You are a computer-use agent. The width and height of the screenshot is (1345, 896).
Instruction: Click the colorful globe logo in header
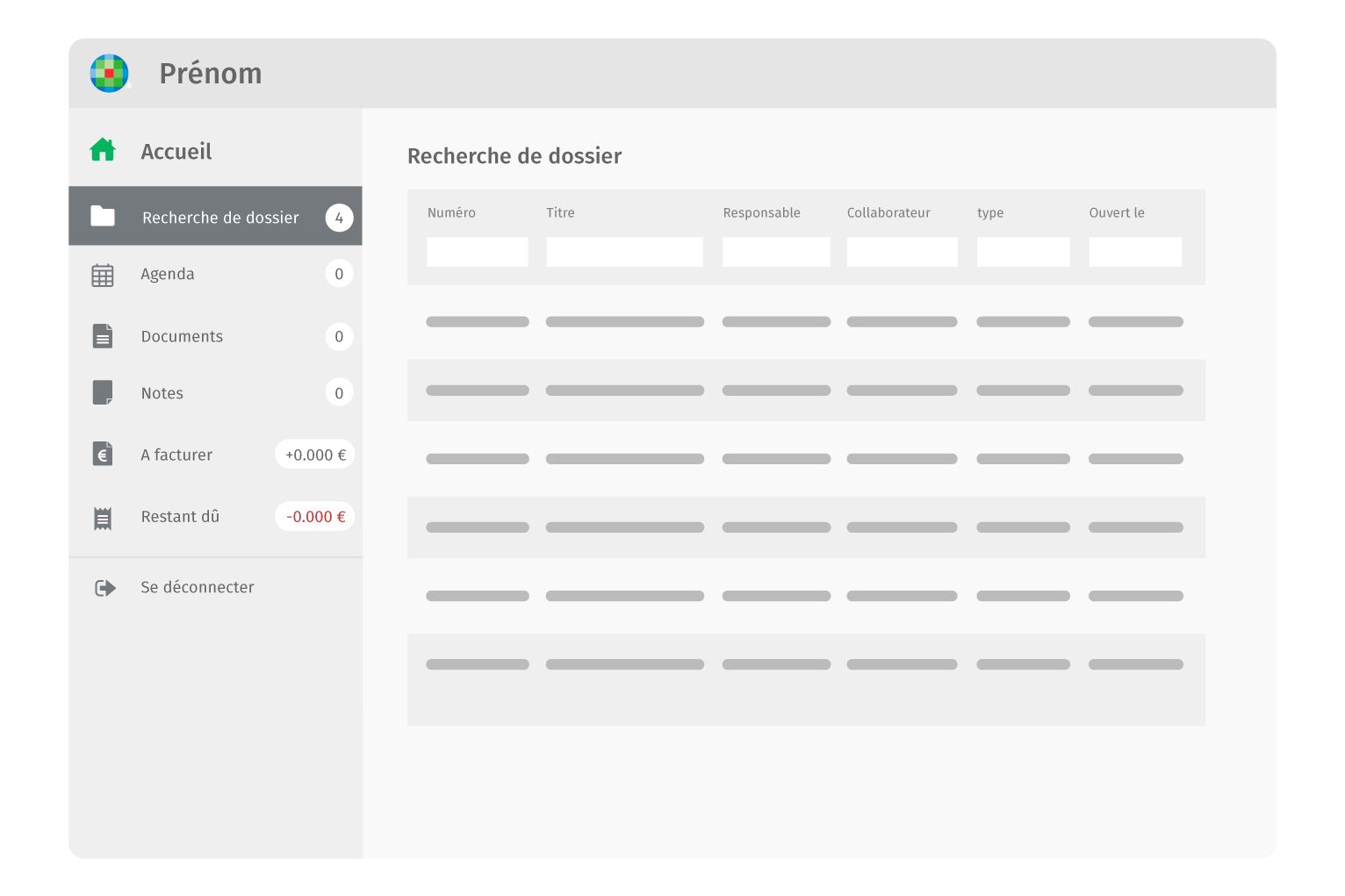pyautogui.click(x=110, y=73)
